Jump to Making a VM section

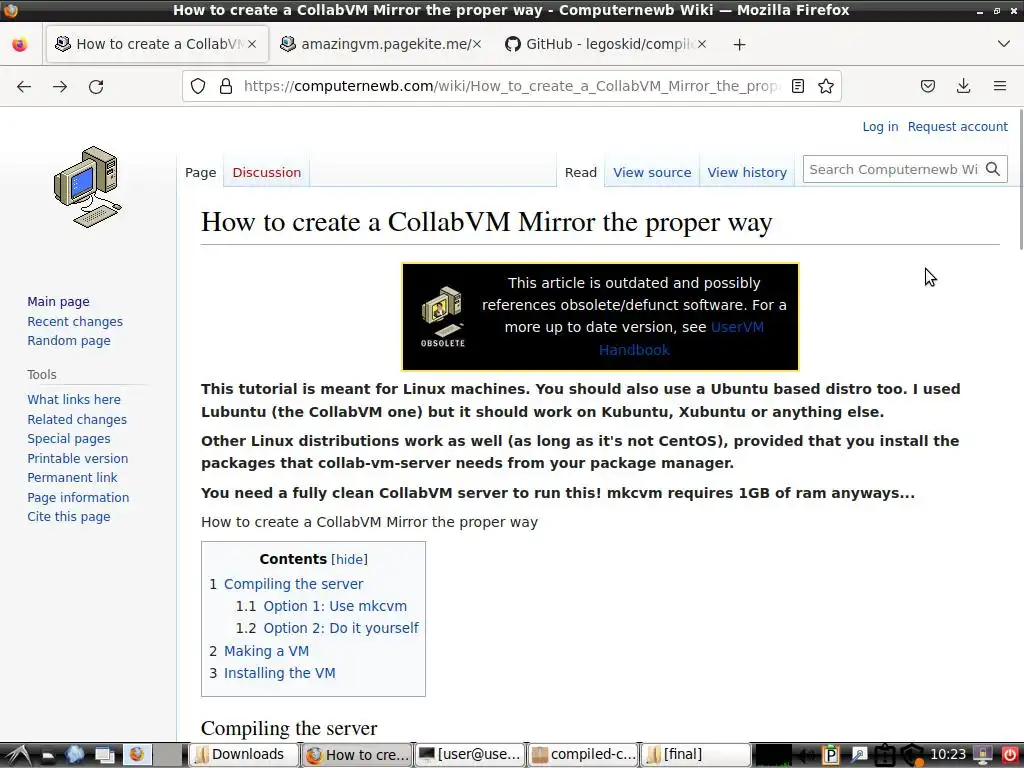point(266,651)
